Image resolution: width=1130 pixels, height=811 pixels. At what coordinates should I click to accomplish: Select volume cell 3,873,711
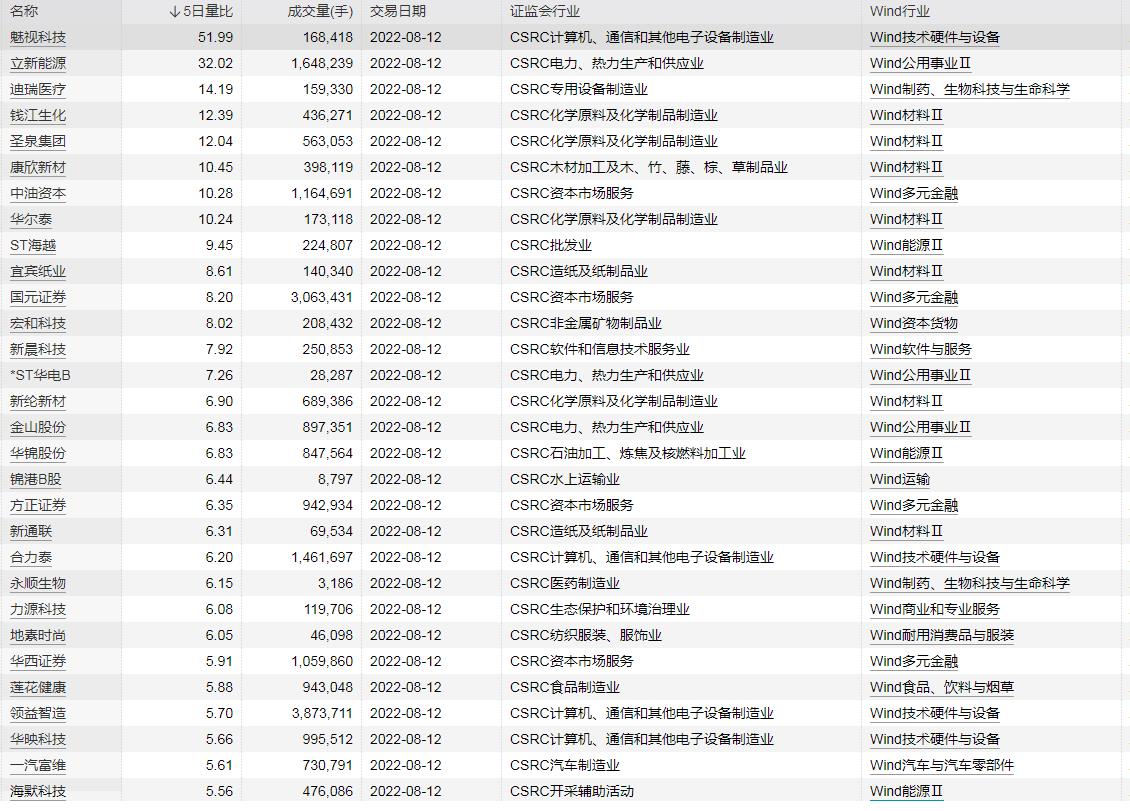tap(322, 713)
